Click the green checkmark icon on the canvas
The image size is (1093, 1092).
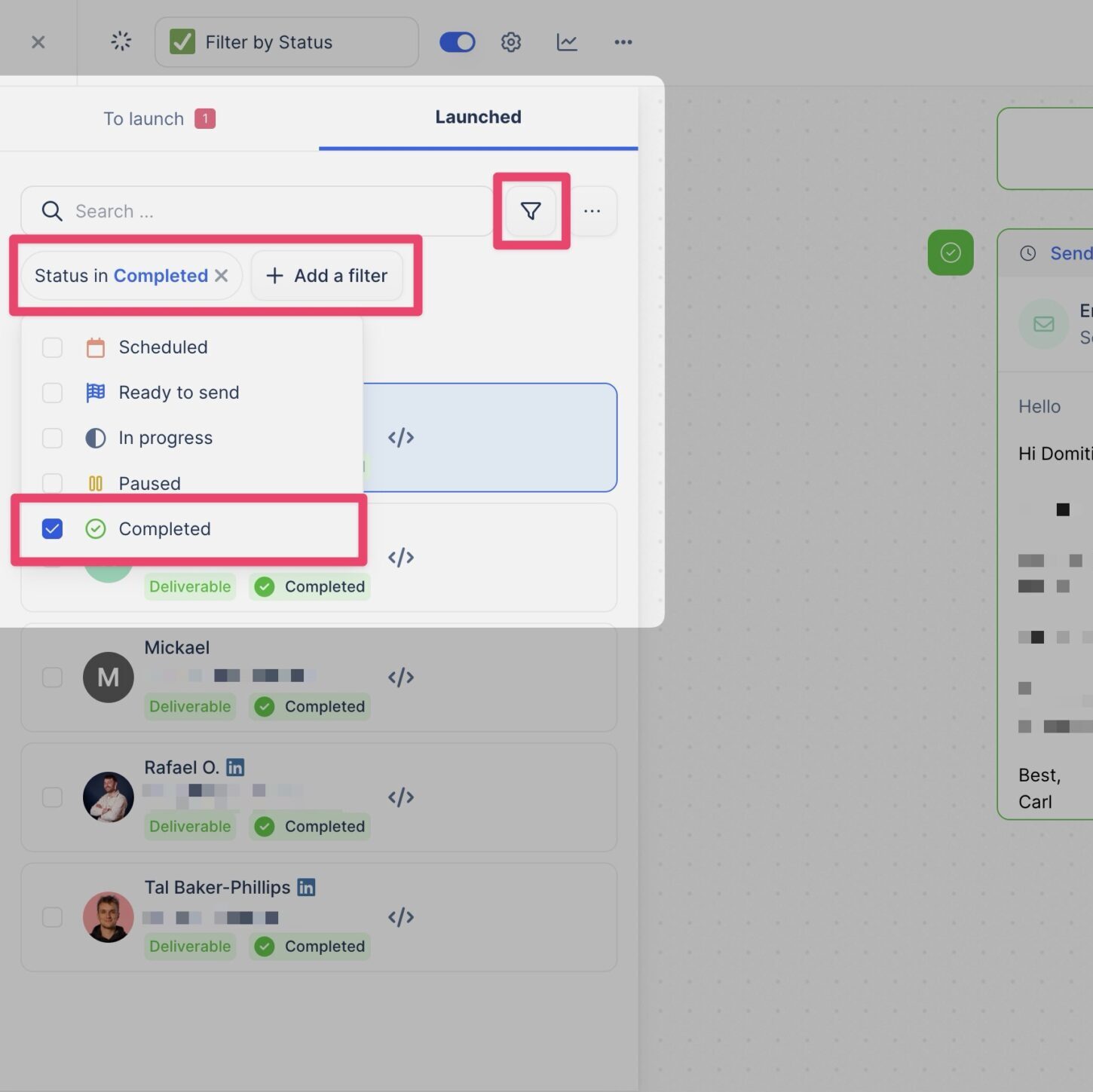click(x=951, y=252)
